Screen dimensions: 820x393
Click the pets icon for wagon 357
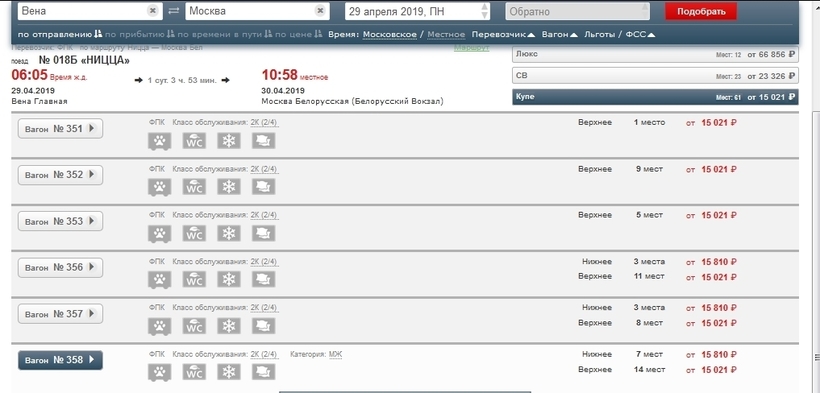click(x=160, y=327)
